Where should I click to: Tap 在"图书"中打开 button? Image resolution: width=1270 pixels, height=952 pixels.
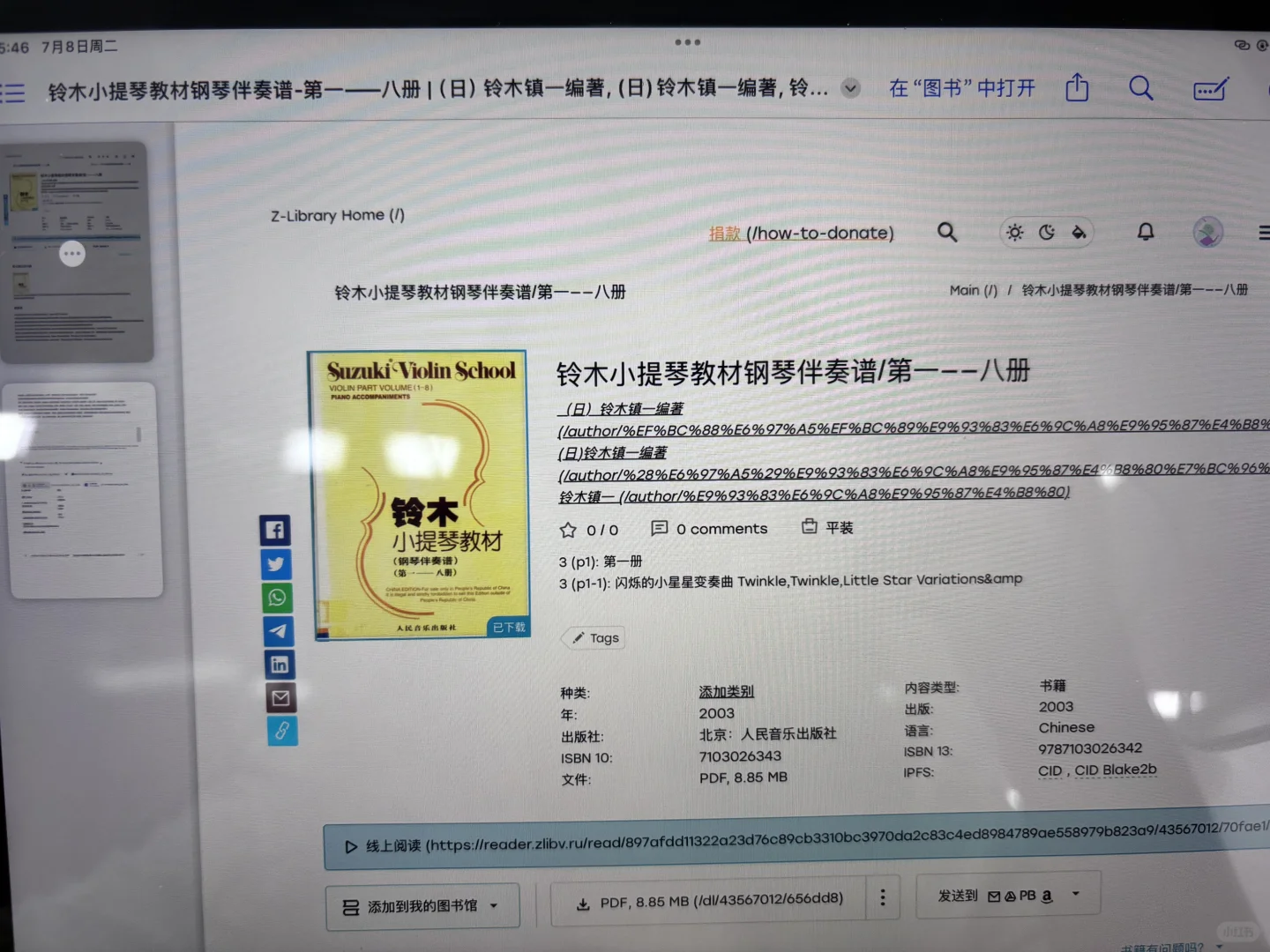tap(962, 88)
